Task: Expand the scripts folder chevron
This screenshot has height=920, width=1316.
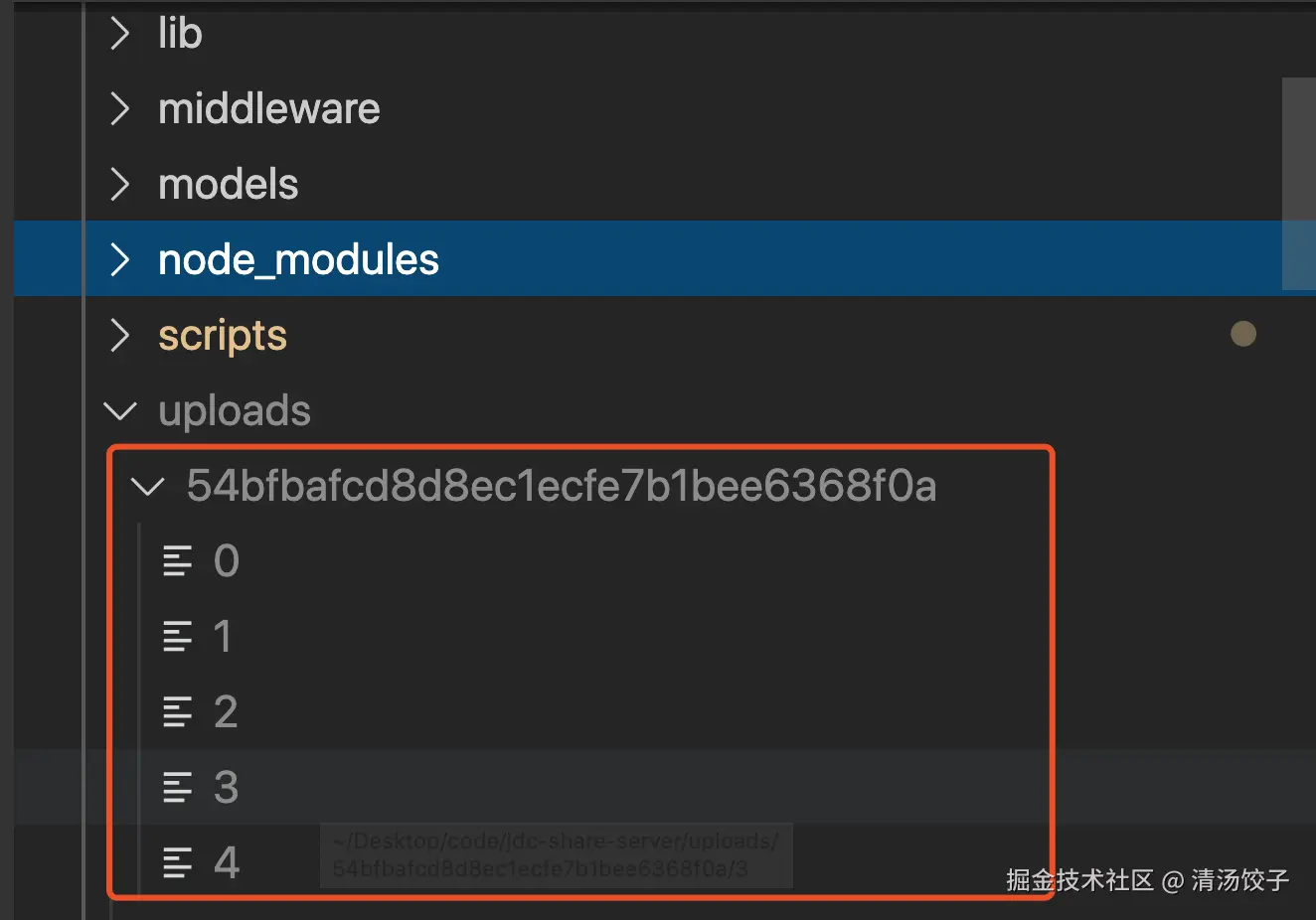Action: pos(120,336)
